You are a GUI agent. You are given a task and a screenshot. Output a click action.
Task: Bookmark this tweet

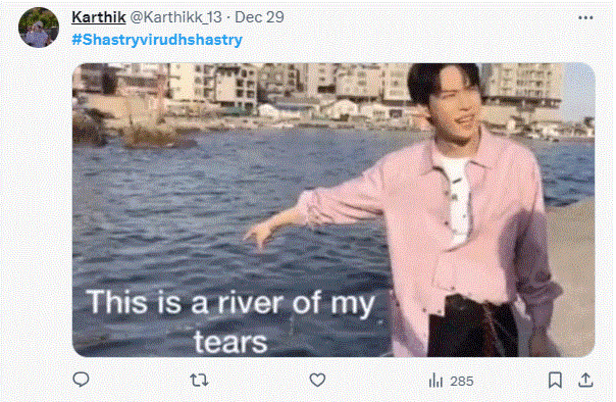pyautogui.click(x=554, y=381)
